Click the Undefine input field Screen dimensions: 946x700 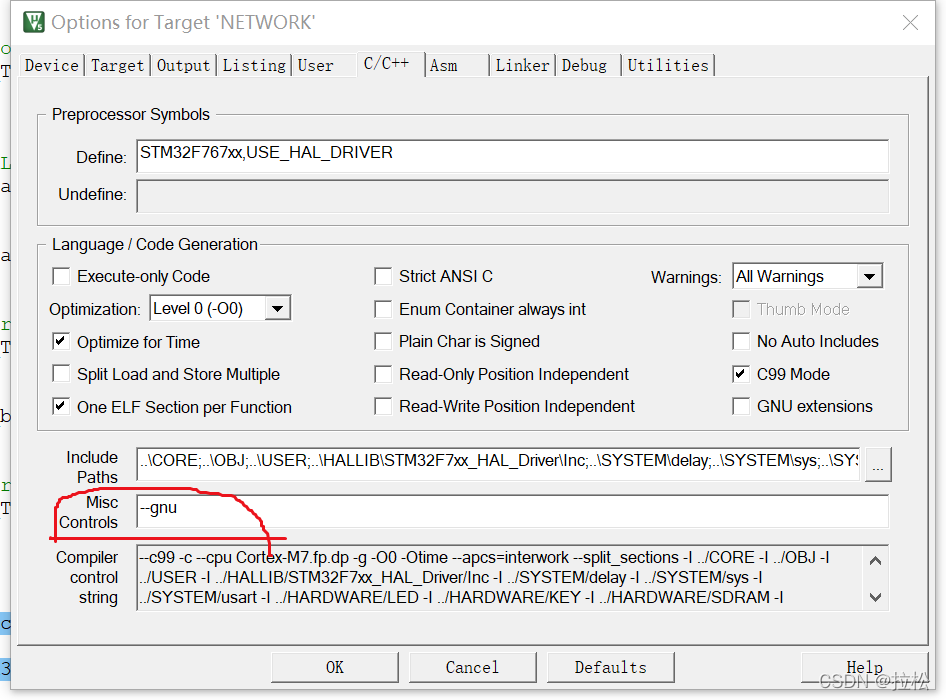point(512,196)
